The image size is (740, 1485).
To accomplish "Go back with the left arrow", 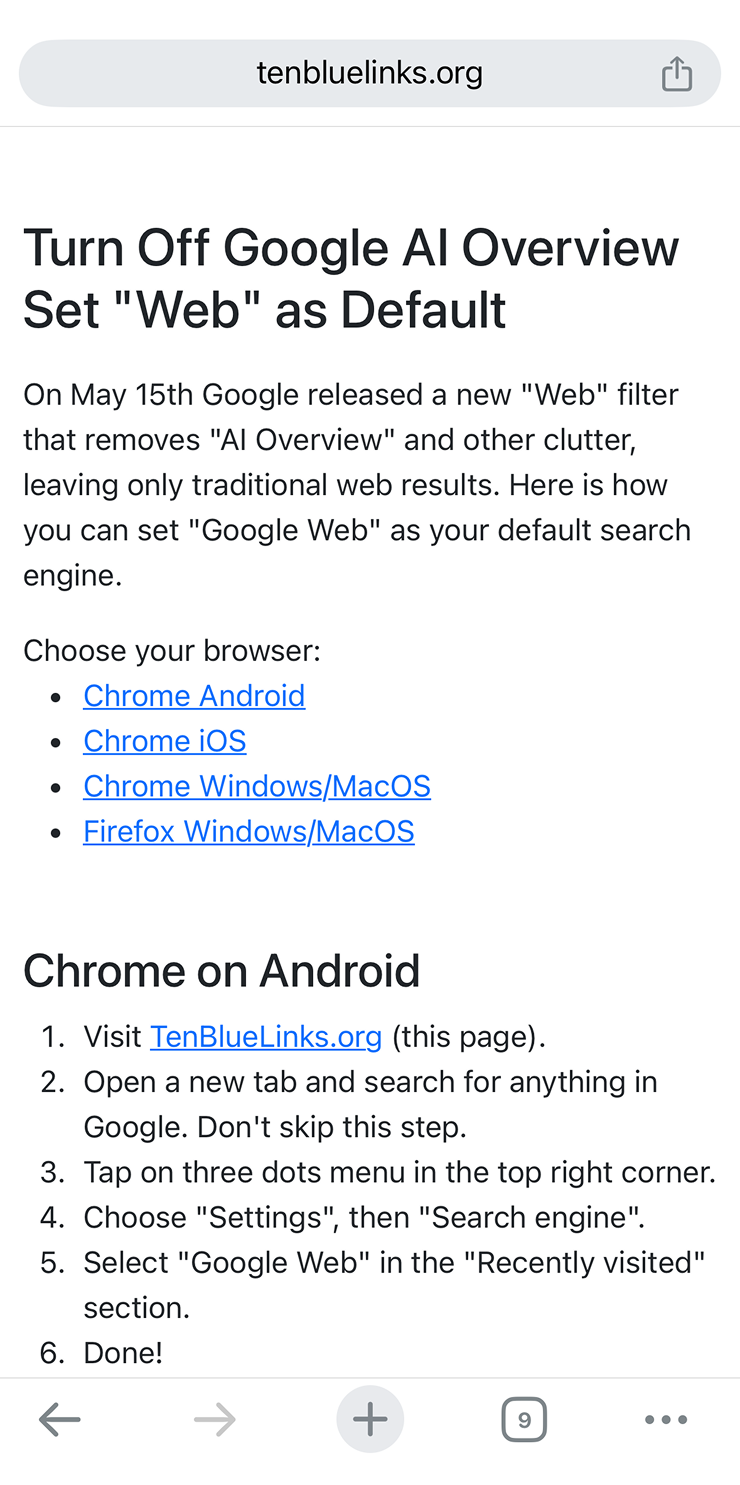I will pos(59,1419).
